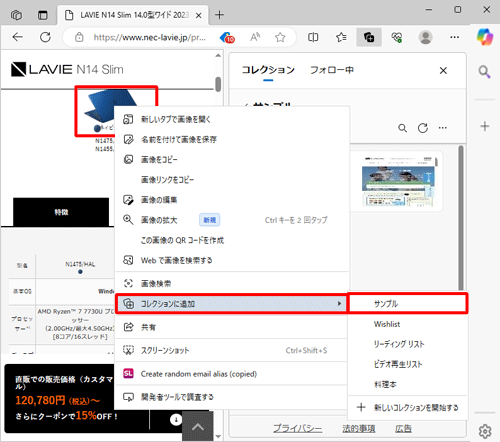Click the download arrow circle in banner
500x442 pixels.
[x=176, y=419]
